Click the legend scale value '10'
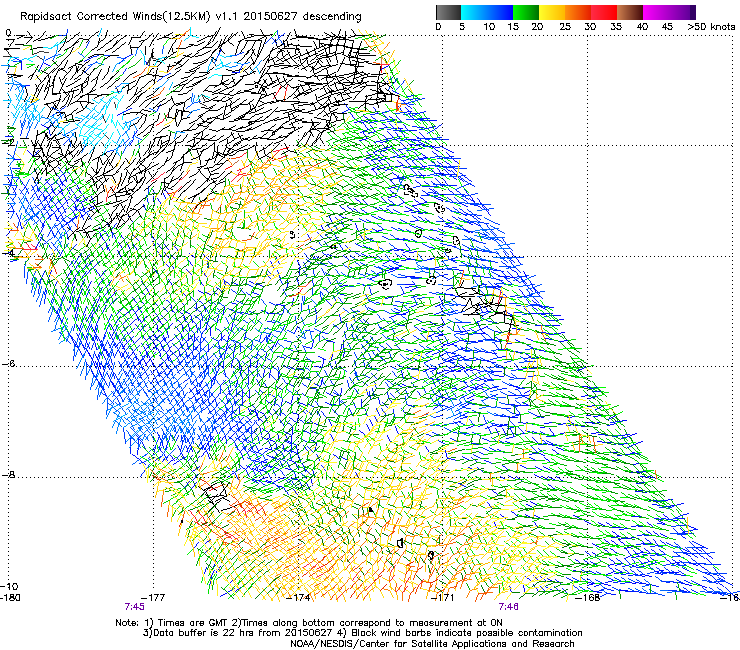740x650 pixels. click(x=489, y=27)
